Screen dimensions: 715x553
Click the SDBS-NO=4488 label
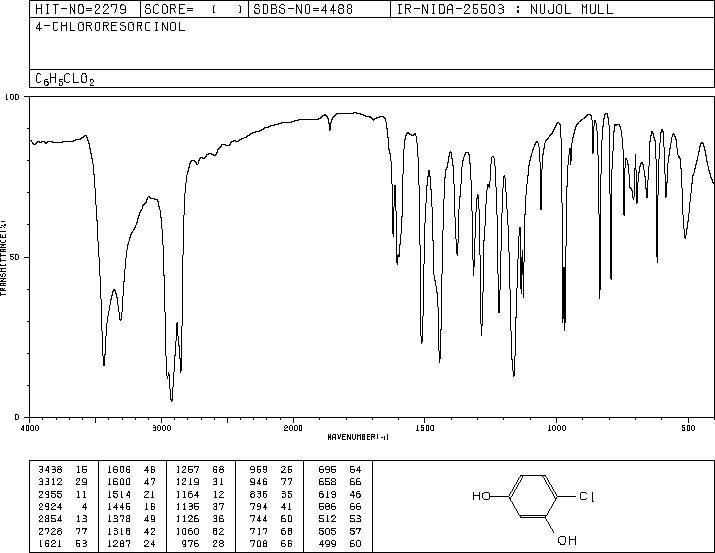tap(303, 9)
